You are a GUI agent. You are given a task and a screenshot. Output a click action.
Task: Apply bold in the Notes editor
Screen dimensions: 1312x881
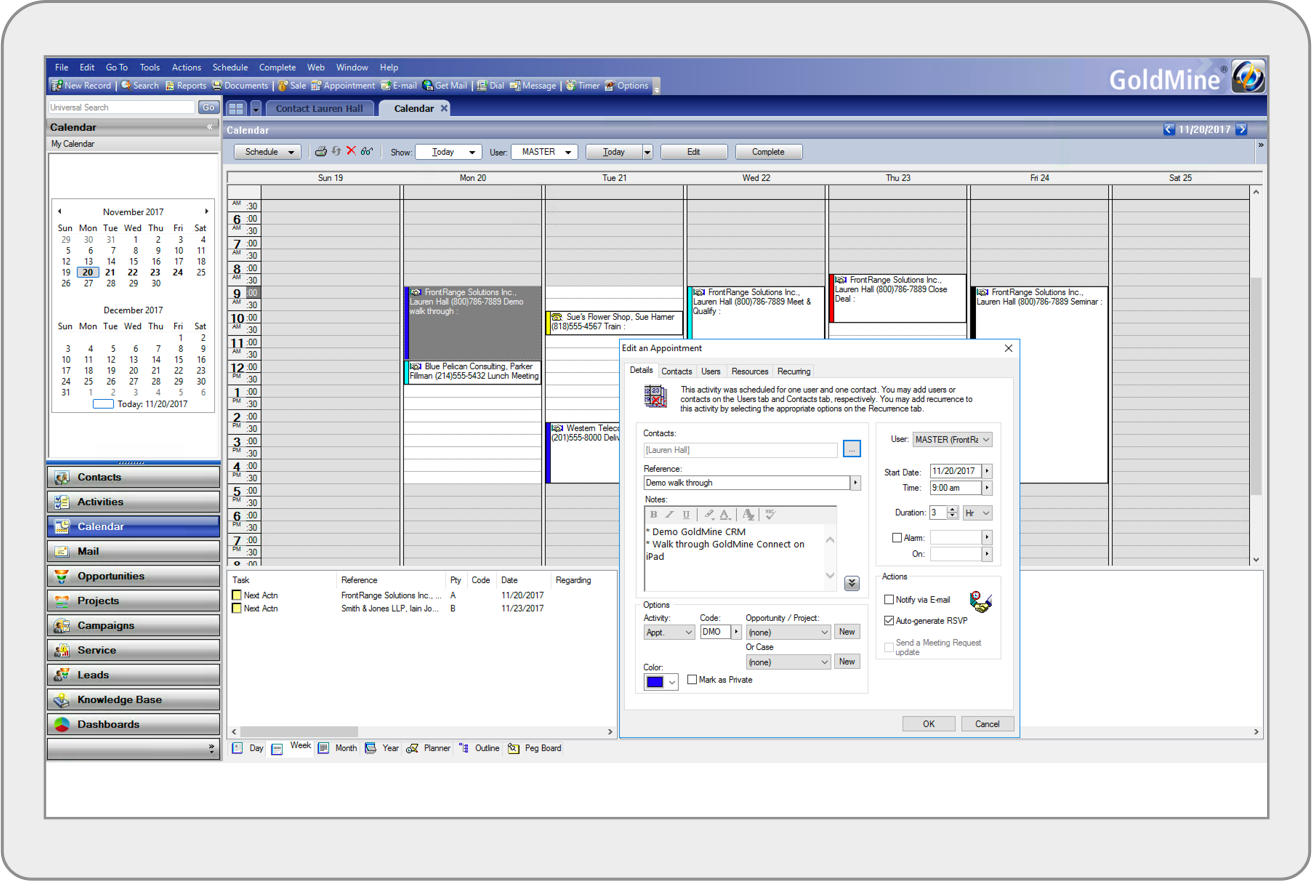654,515
